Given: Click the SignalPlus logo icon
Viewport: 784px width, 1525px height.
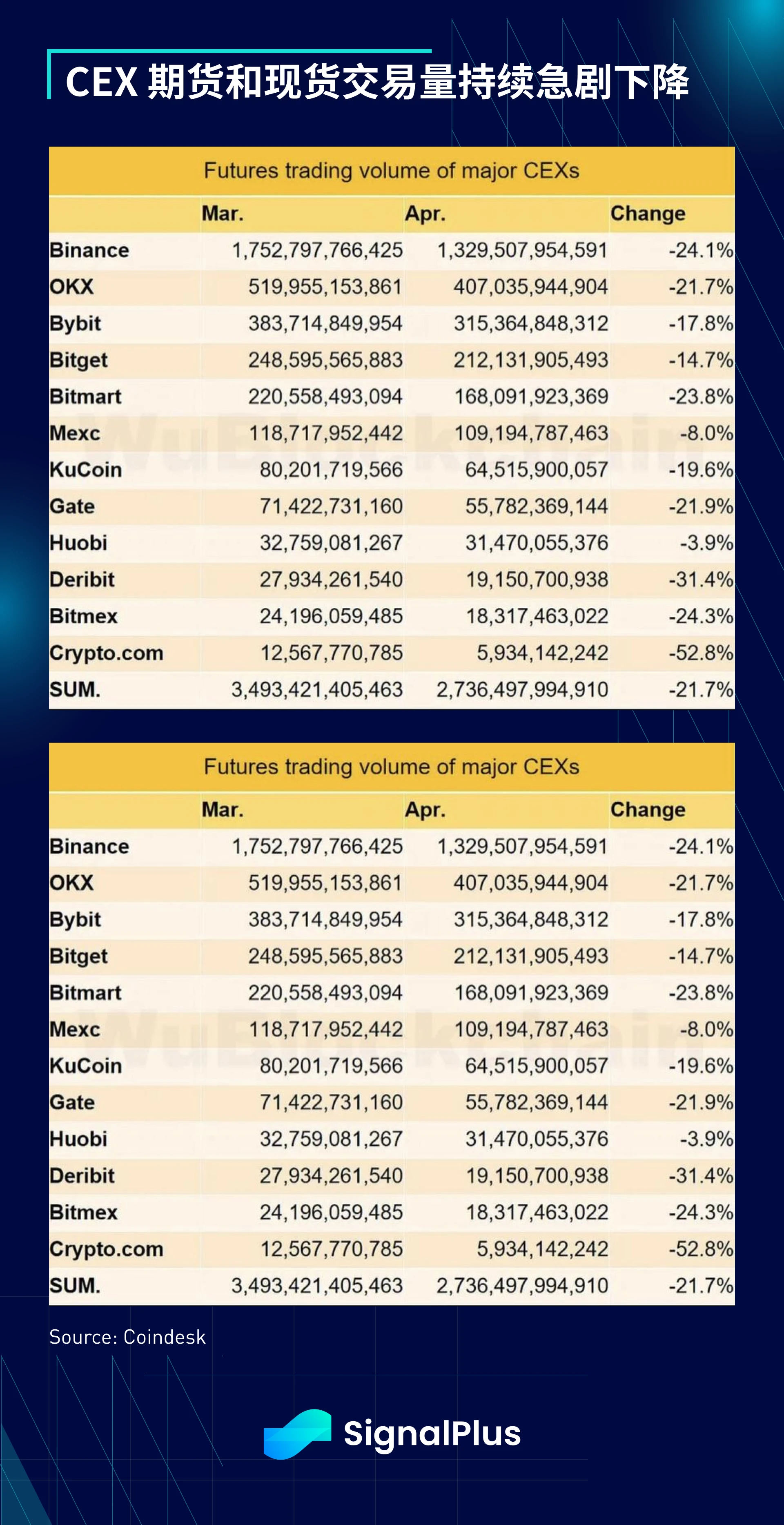Looking at the screenshot, I should point(297,1434).
